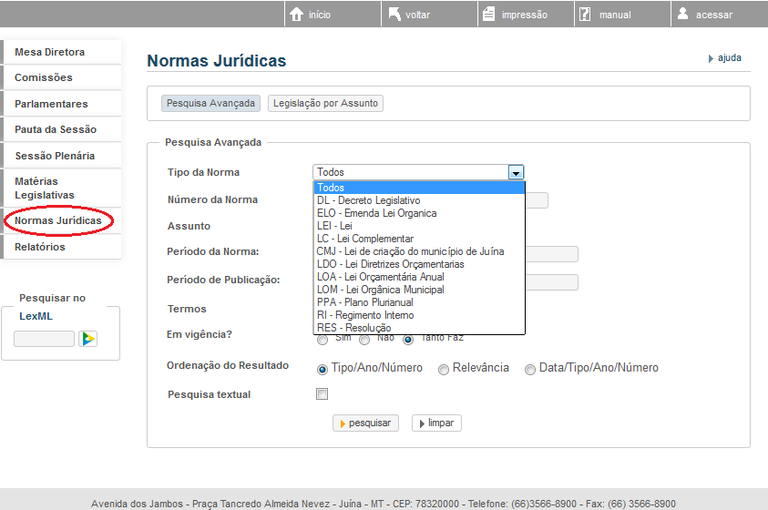Select Data/Tipo/Ano/Número ordering radio
The height and width of the screenshot is (510, 768).
point(530,369)
